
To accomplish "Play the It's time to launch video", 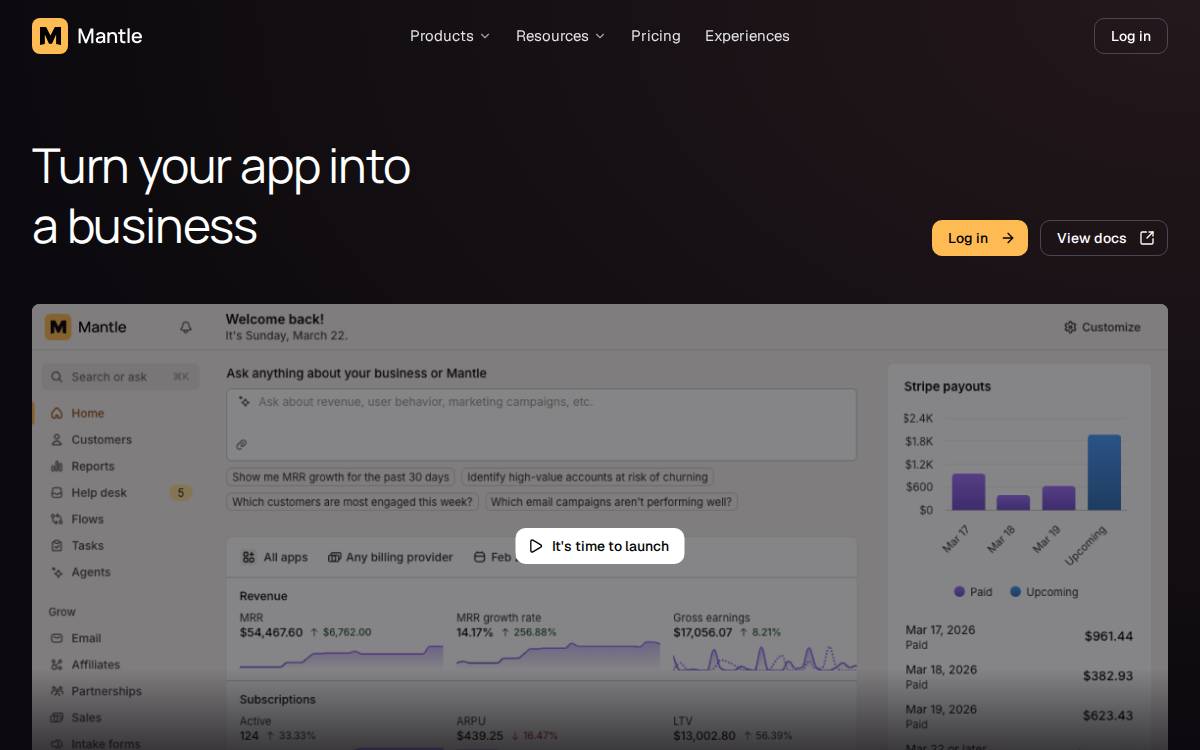I will (600, 546).
